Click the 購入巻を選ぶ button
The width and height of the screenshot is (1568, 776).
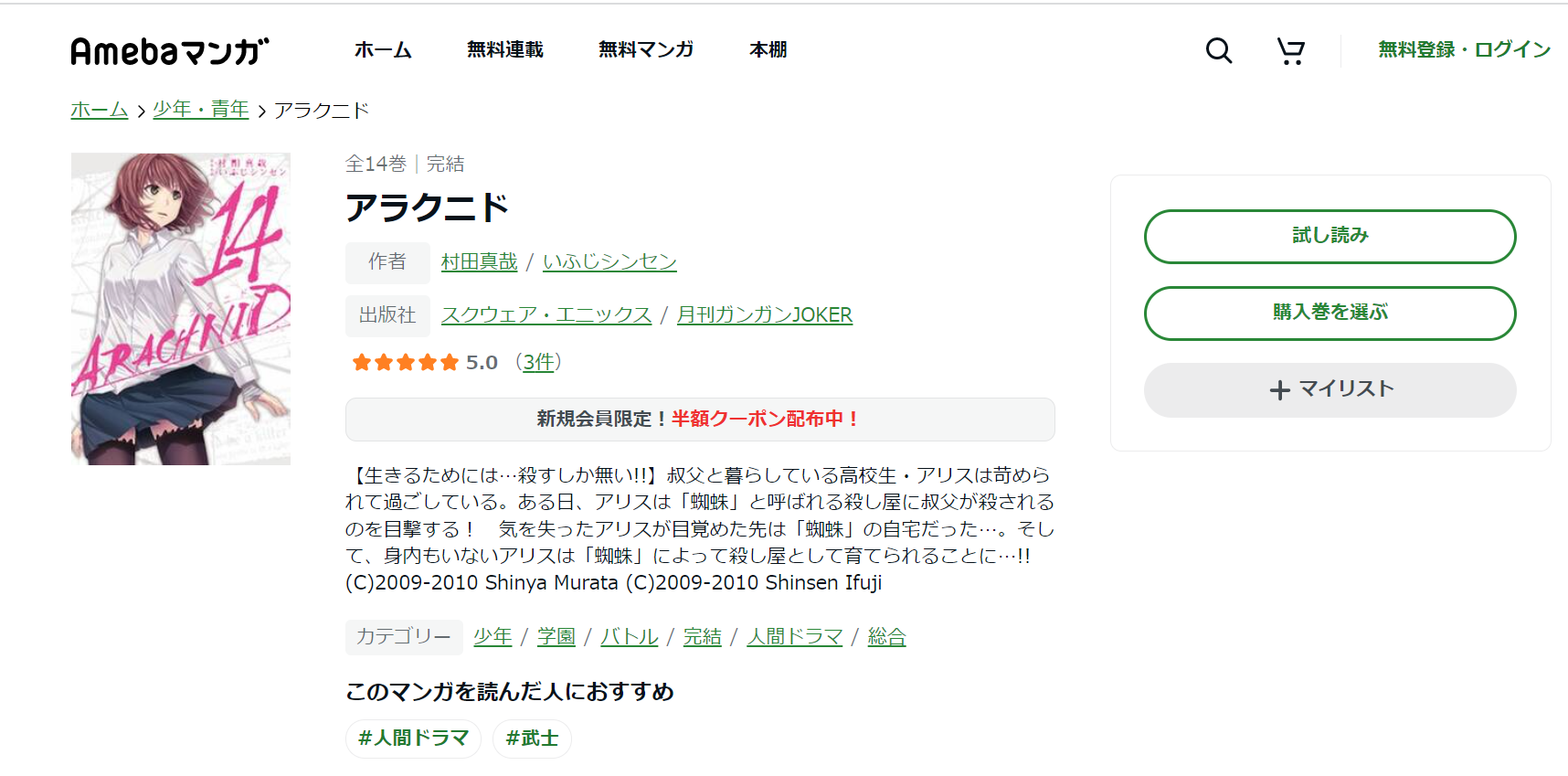pos(1330,313)
